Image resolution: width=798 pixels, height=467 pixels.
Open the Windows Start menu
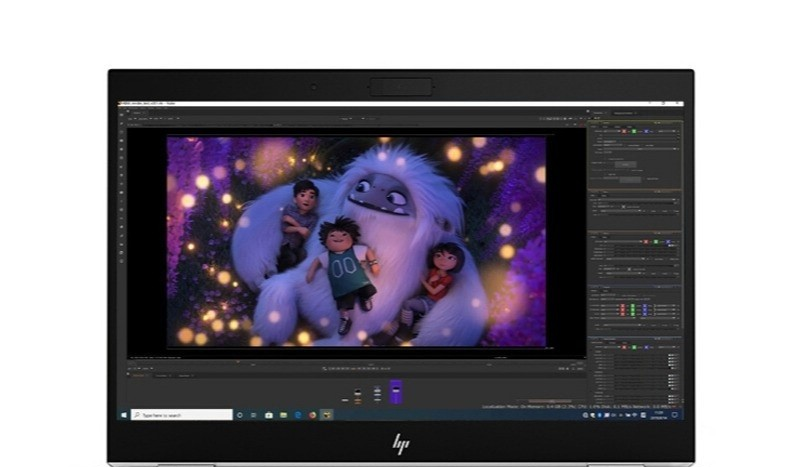click(124, 415)
